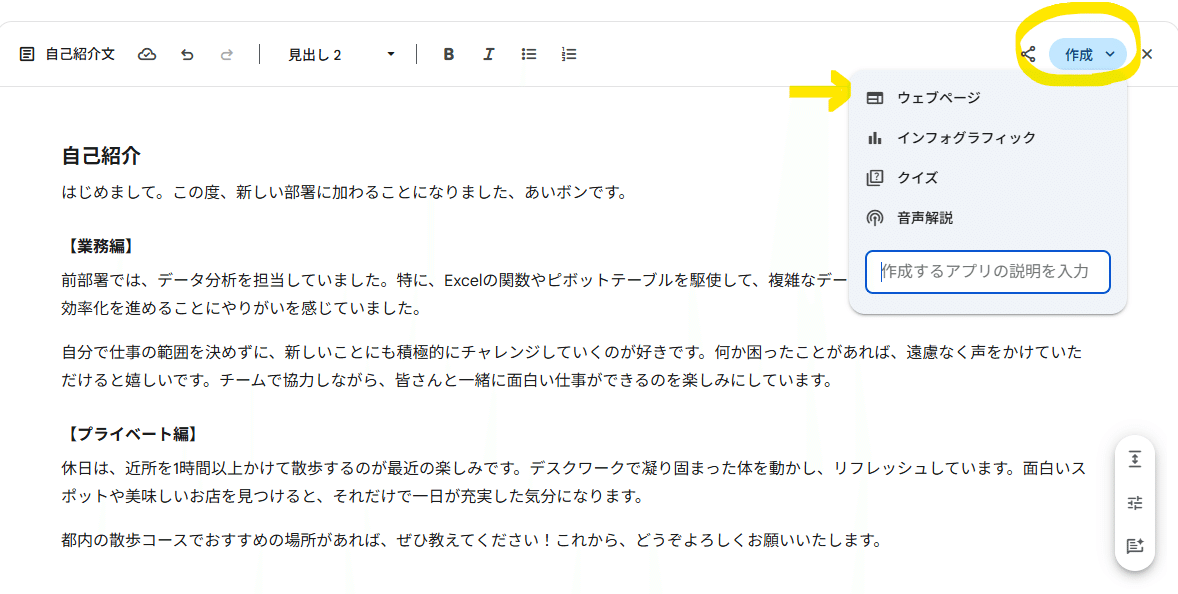Click the app description input field

987,272
